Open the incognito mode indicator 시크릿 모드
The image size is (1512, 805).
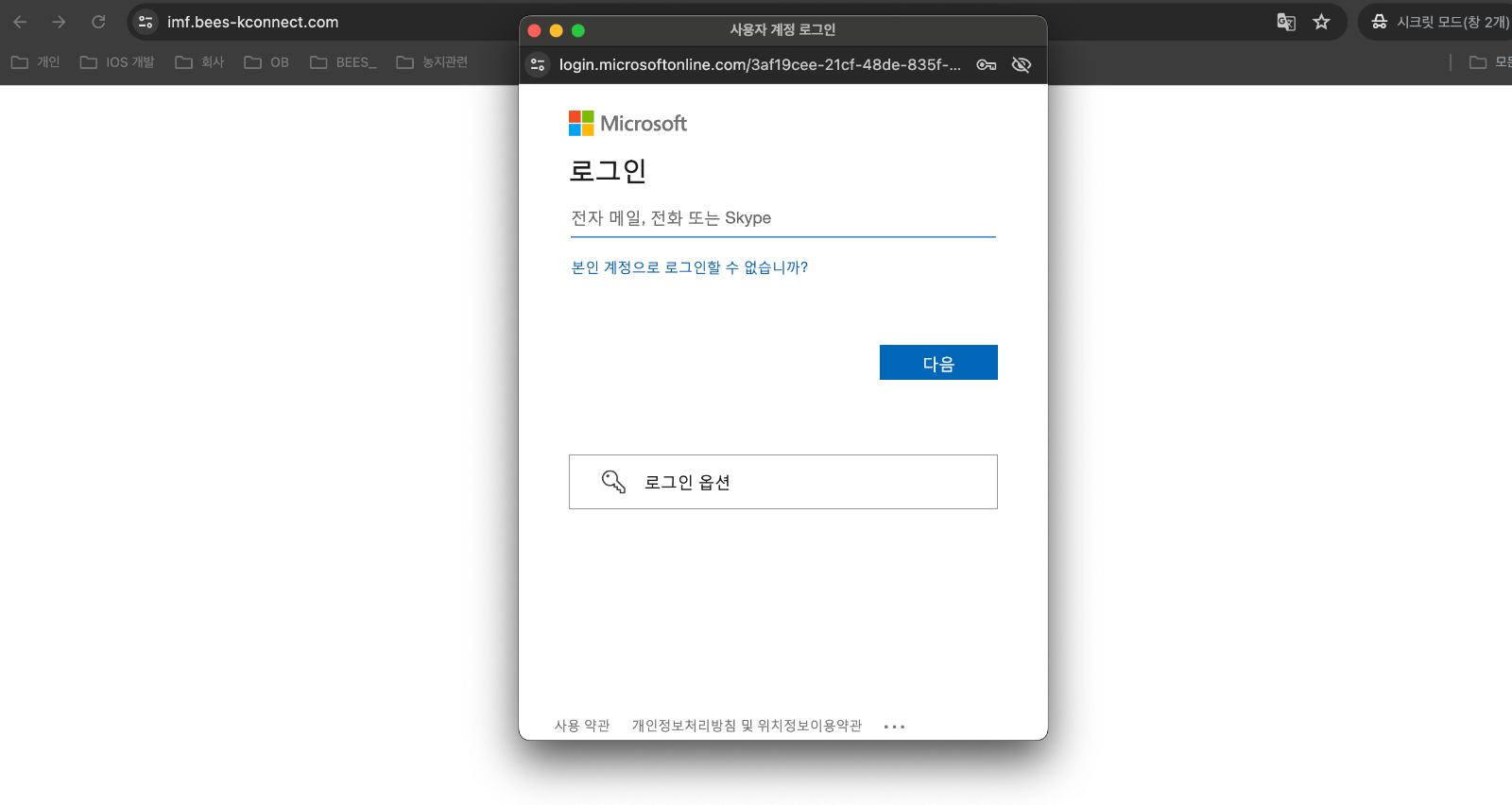tap(1438, 22)
